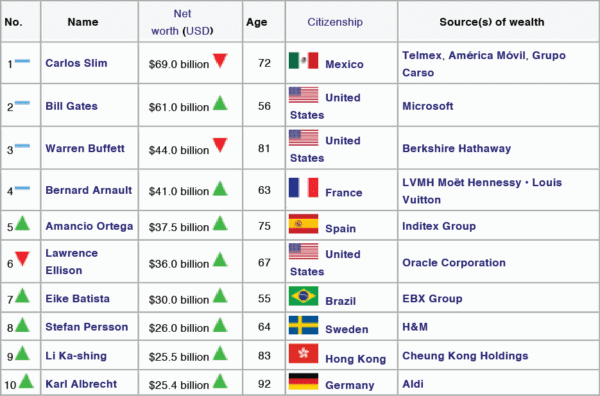600x396 pixels.
Task: Click the Germany flag icon
Action: click(x=303, y=381)
